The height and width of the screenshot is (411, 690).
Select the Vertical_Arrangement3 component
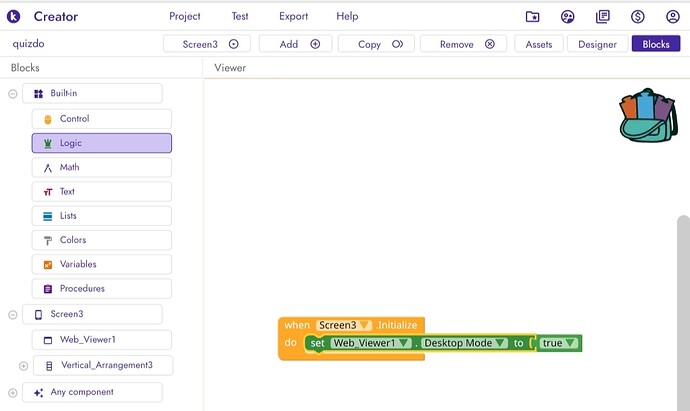click(x=103, y=365)
